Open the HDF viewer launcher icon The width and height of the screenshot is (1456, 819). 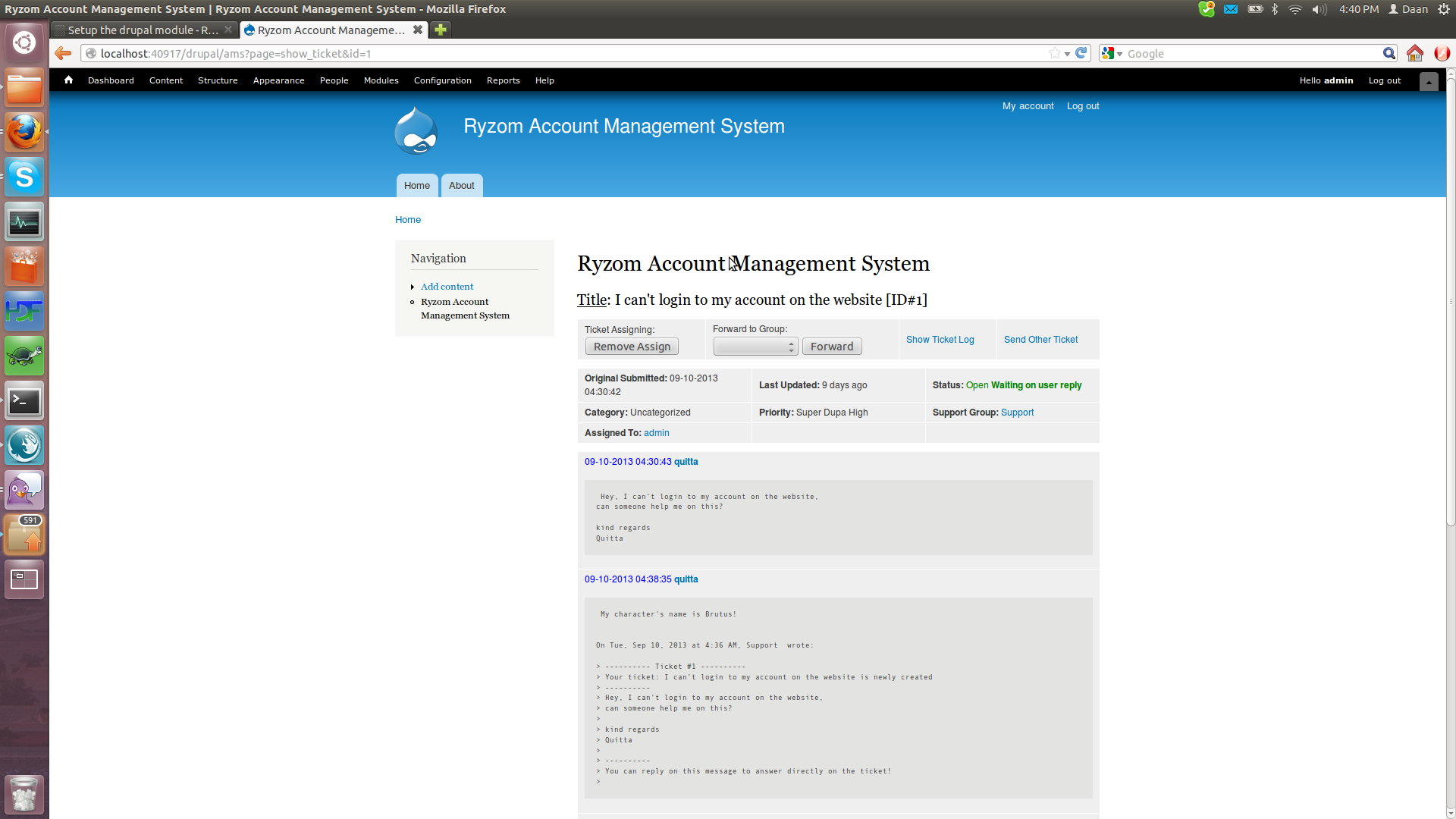pos(24,312)
